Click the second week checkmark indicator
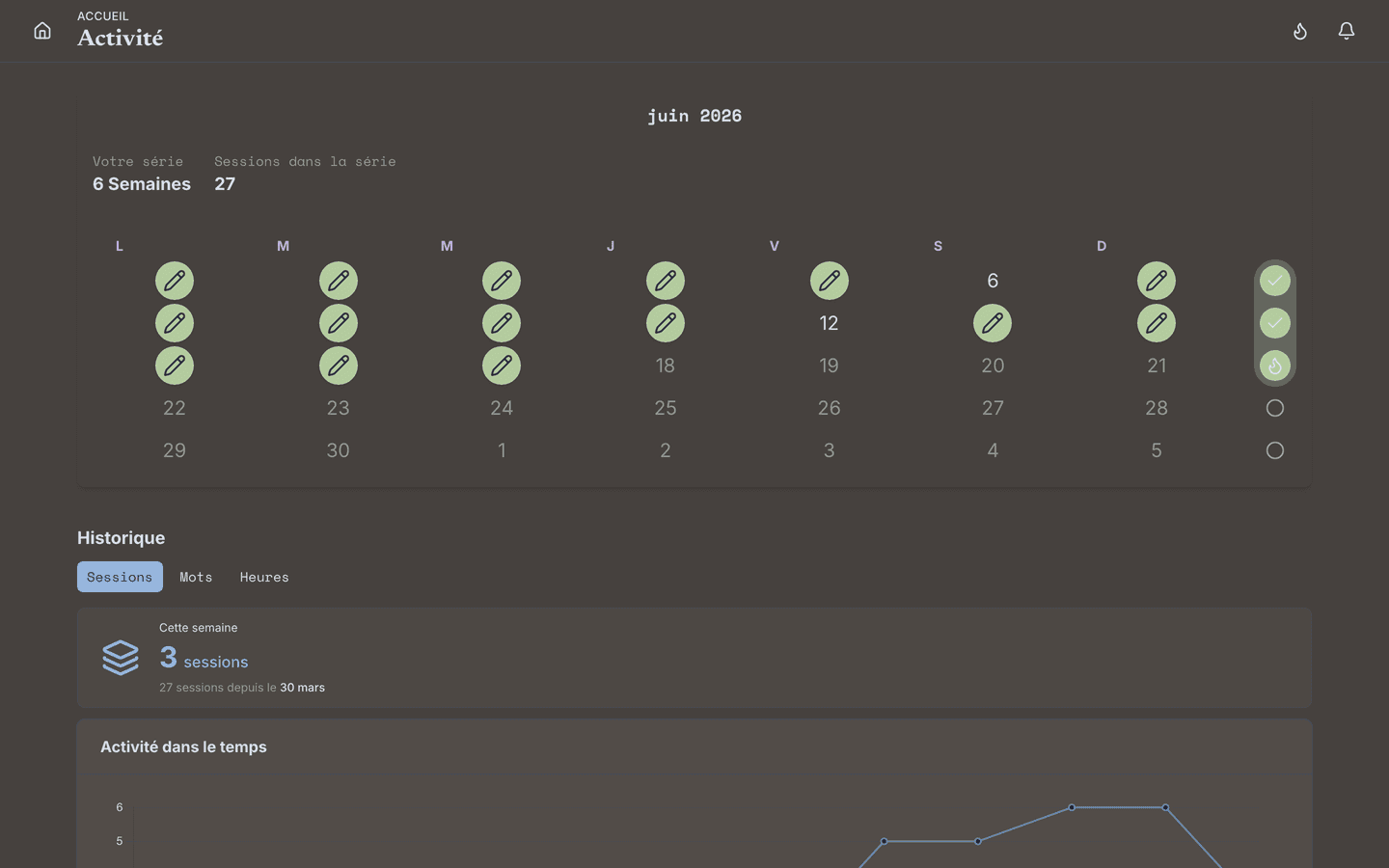The height and width of the screenshot is (868, 1389). click(x=1275, y=323)
